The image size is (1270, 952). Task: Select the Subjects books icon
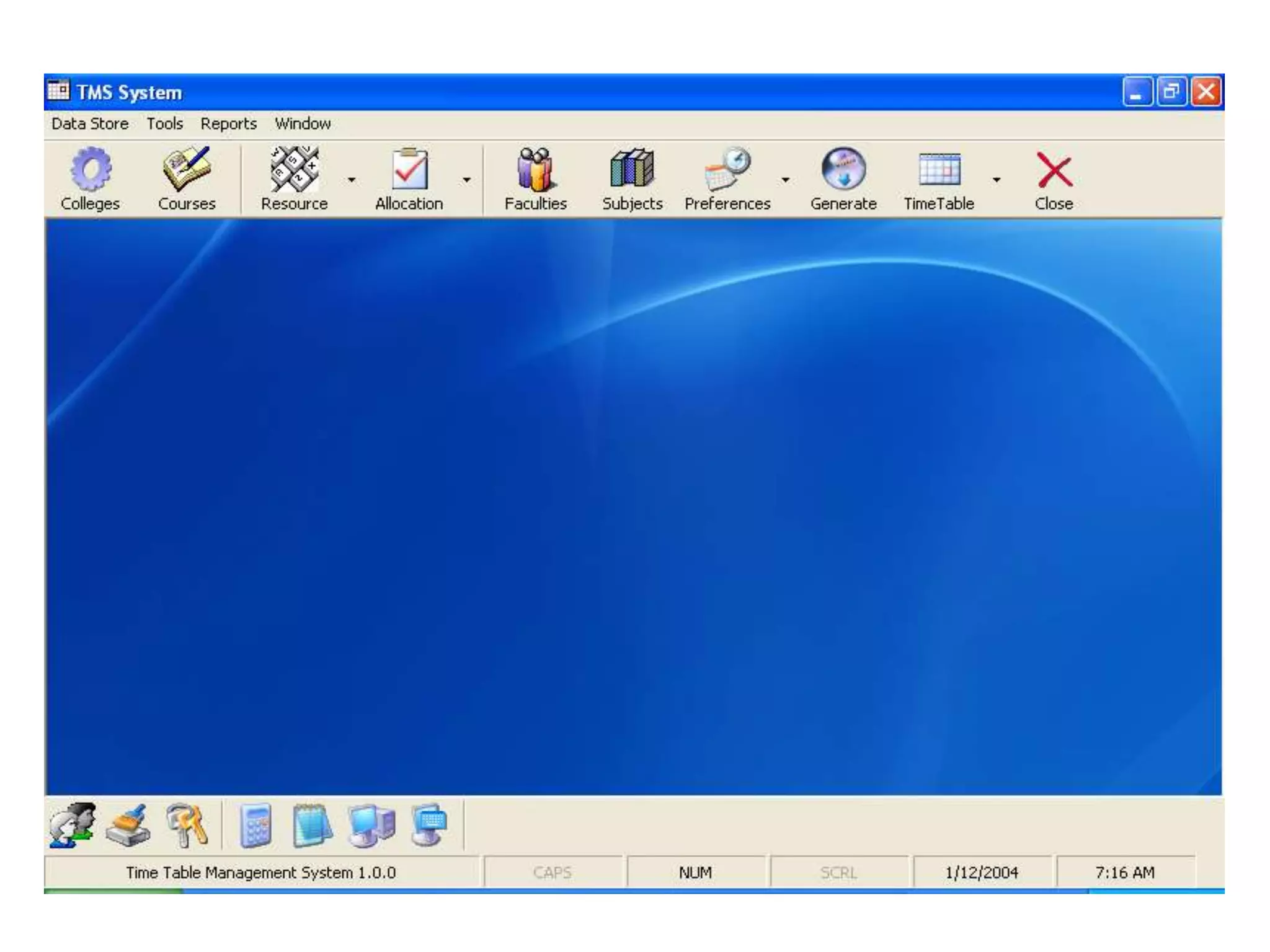point(632,170)
